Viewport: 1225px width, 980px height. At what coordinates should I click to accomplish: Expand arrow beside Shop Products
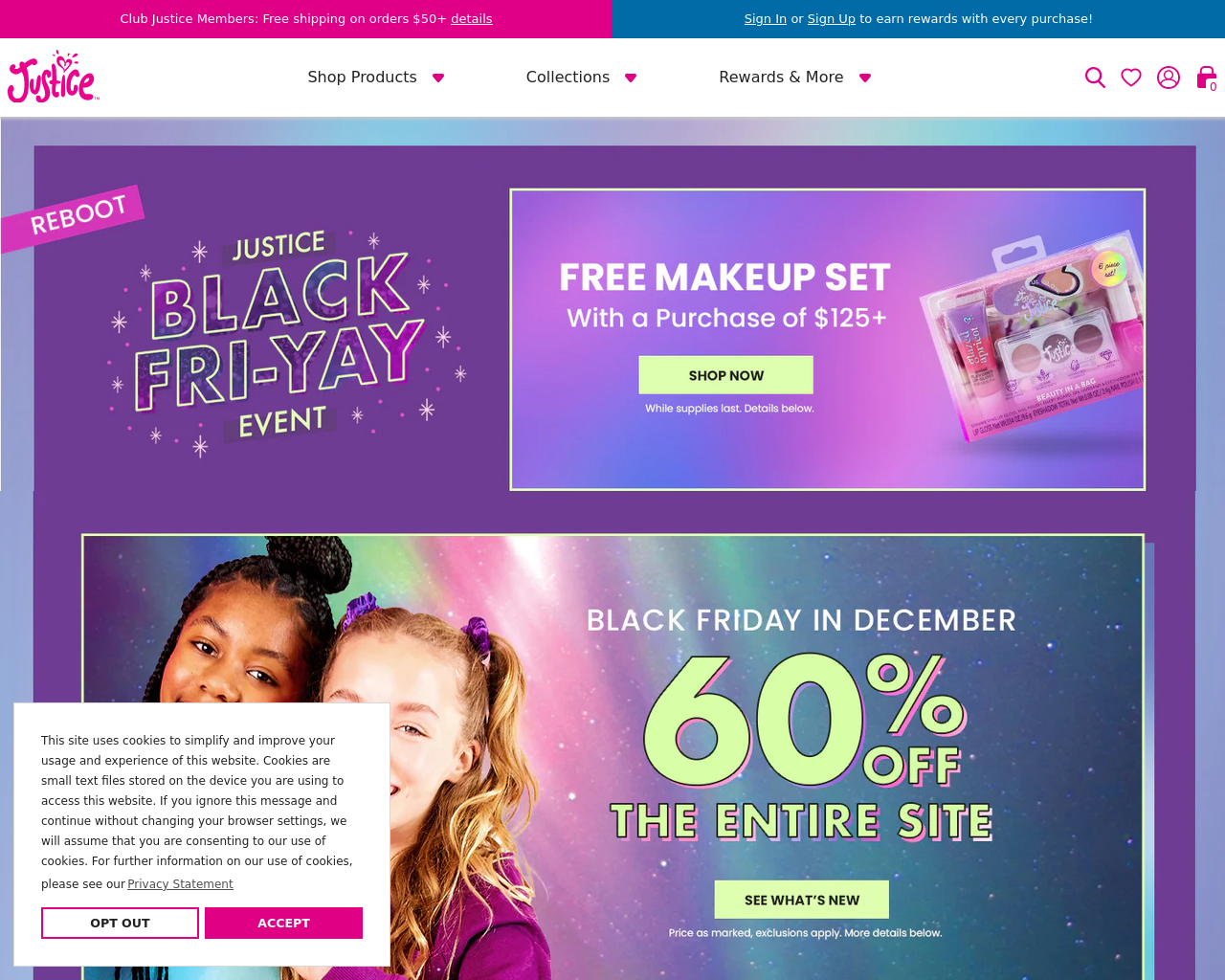pos(438,78)
